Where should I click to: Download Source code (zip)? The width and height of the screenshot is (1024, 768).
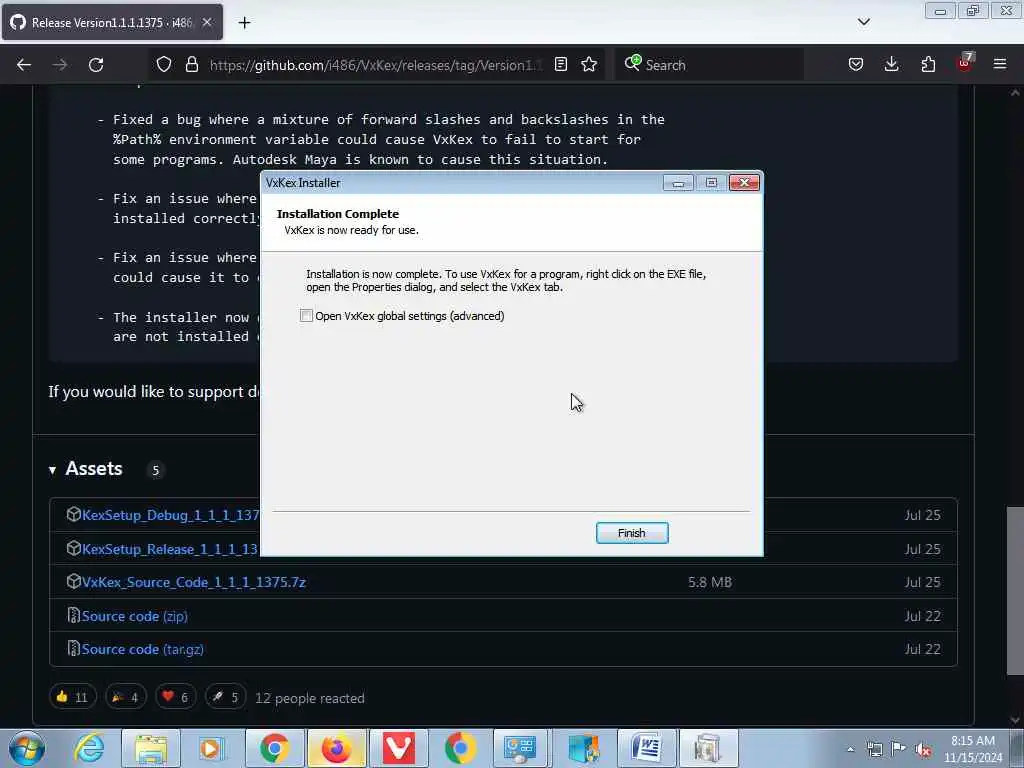coord(135,616)
